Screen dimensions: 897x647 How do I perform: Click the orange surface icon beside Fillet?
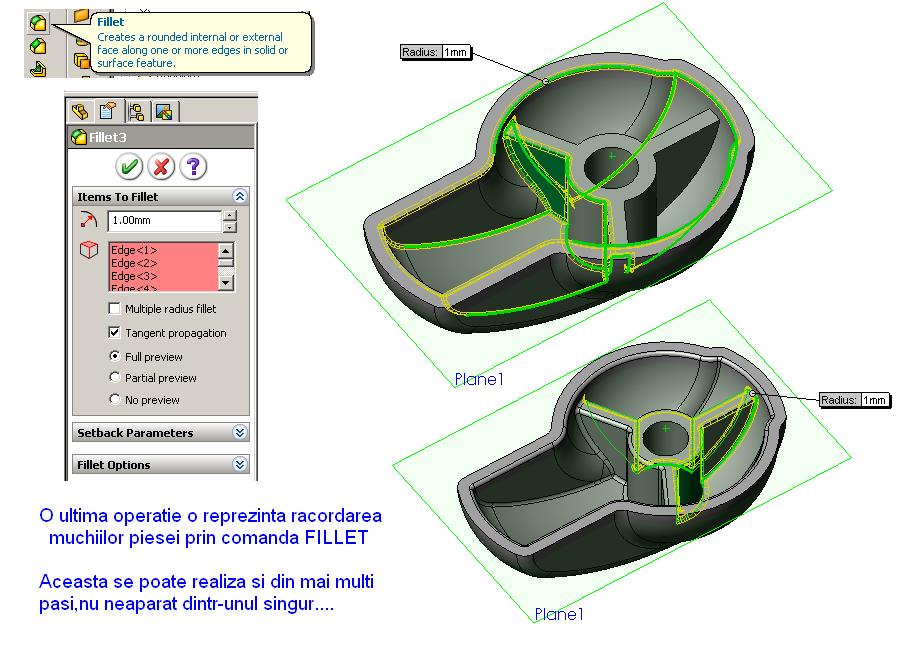(82, 16)
